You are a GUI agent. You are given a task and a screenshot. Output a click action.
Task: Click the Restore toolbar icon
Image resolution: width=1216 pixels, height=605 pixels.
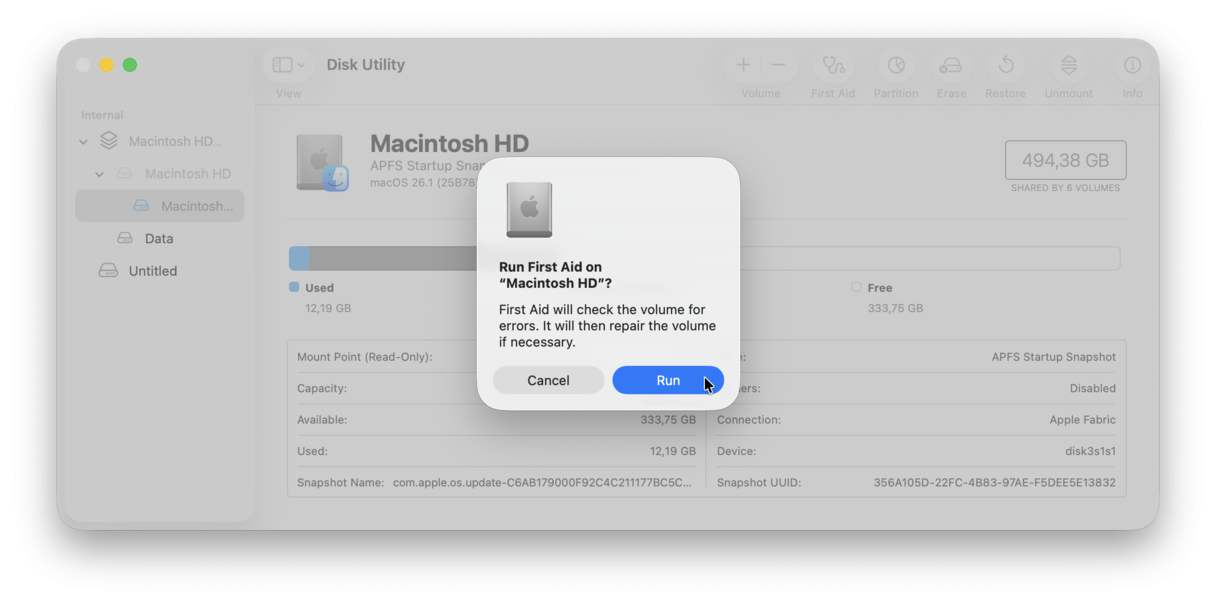pyautogui.click(x=1005, y=65)
